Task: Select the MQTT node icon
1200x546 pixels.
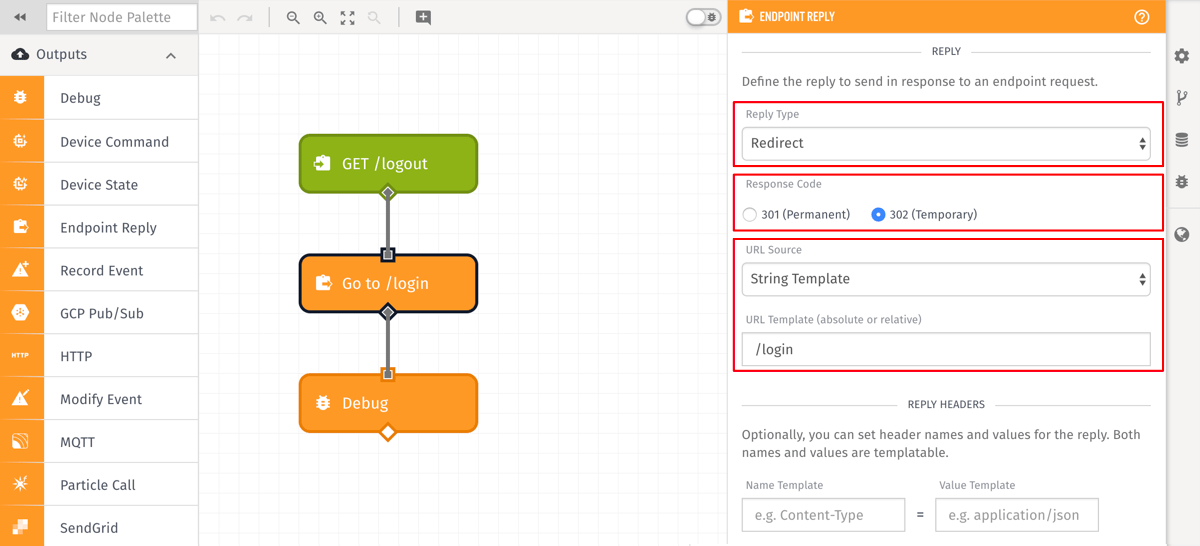Action: tap(21, 442)
